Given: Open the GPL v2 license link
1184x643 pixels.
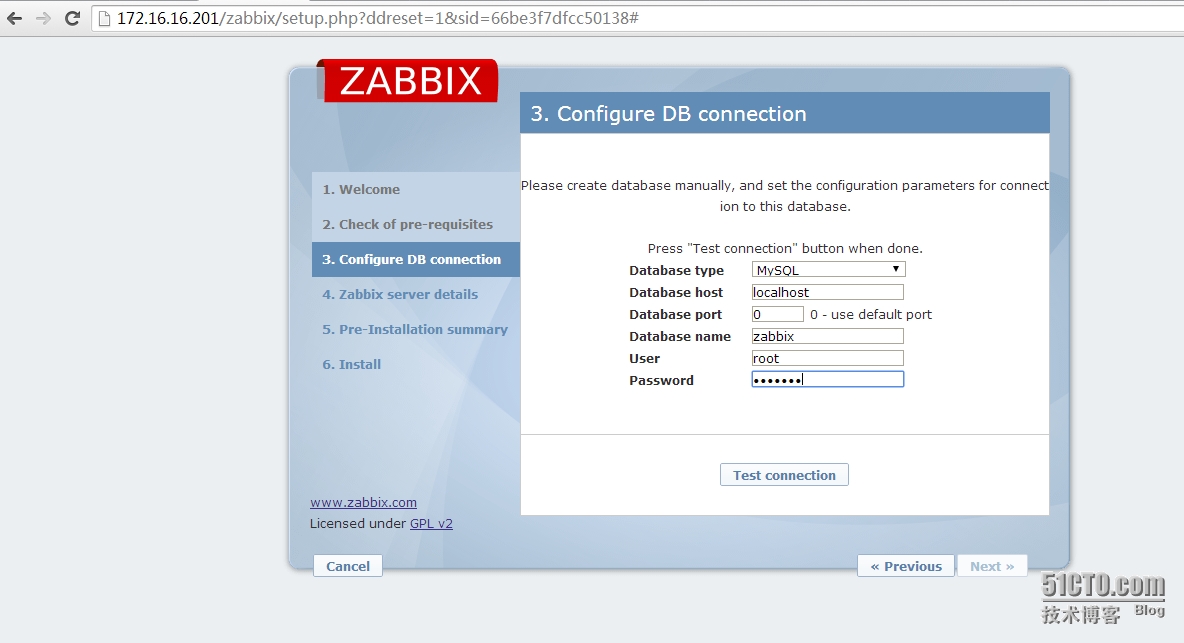Looking at the screenshot, I should tap(431, 524).
